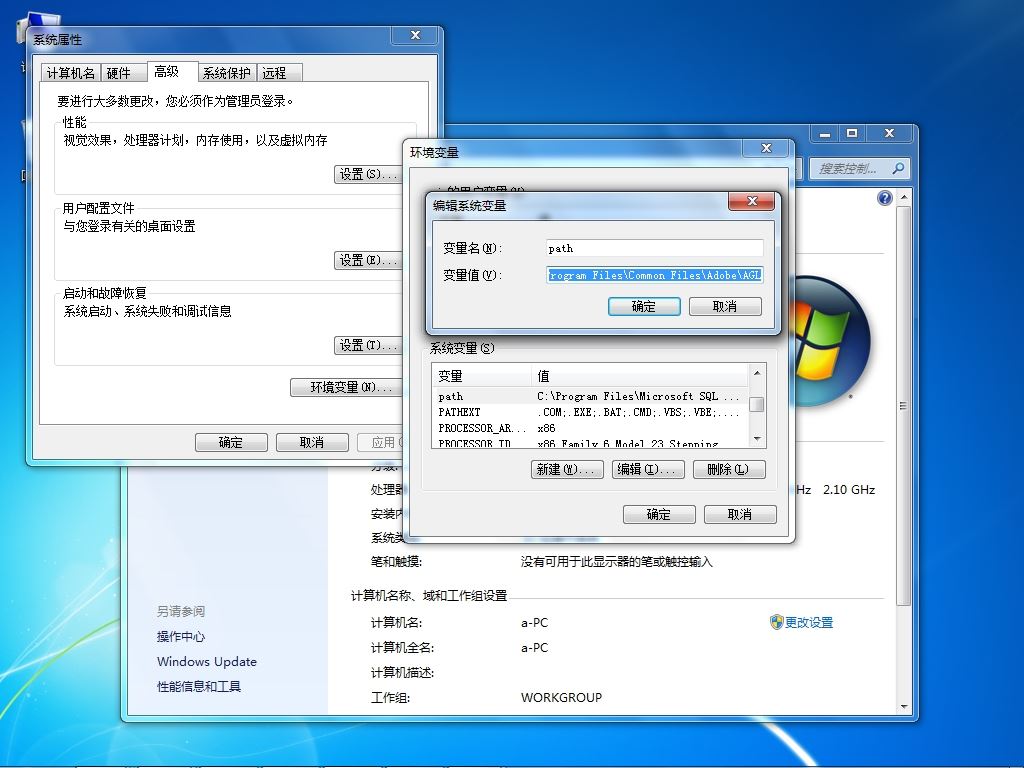
Task: Click 取消 in 系统属性 dialog
Action: (312, 442)
